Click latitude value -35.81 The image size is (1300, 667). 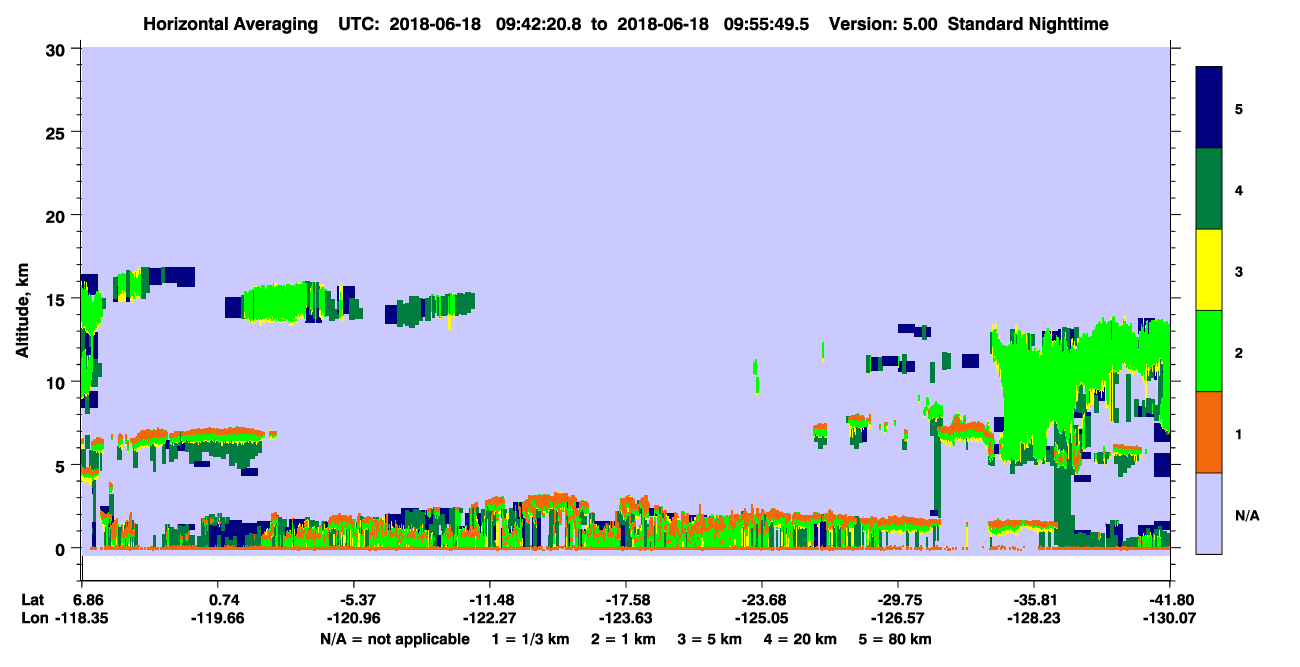[1034, 601]
